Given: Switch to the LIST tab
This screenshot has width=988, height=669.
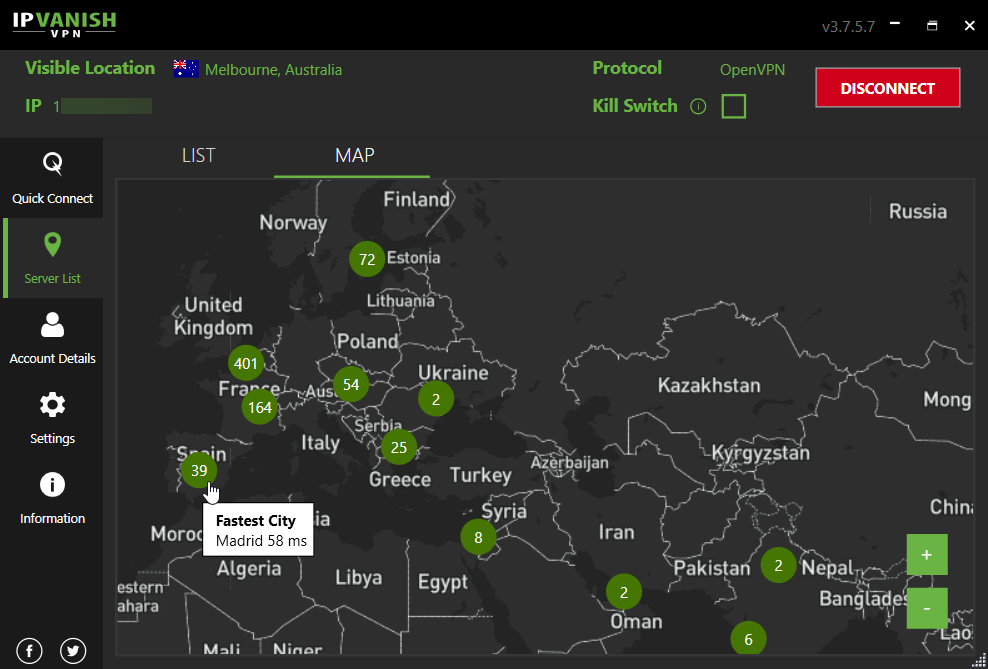Looking at the screenshot, I should [x=198, y=156].
